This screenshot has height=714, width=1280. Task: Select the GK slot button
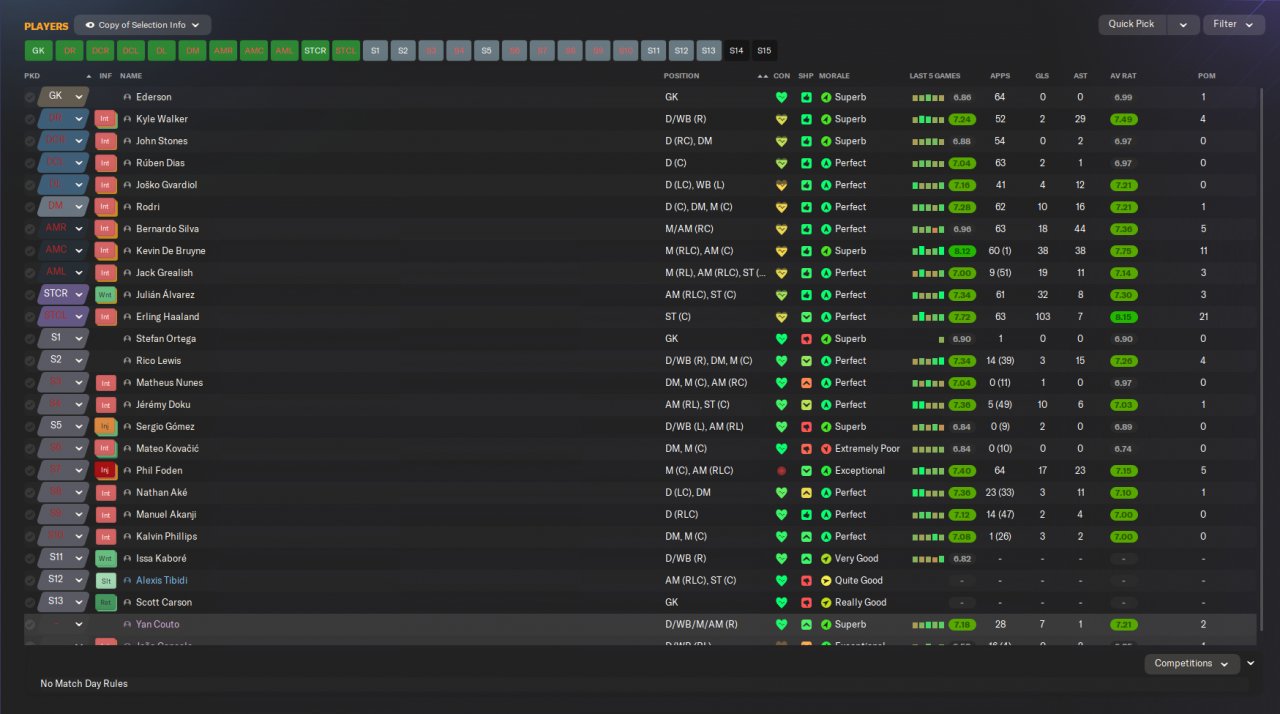click(x=38, y=51)
